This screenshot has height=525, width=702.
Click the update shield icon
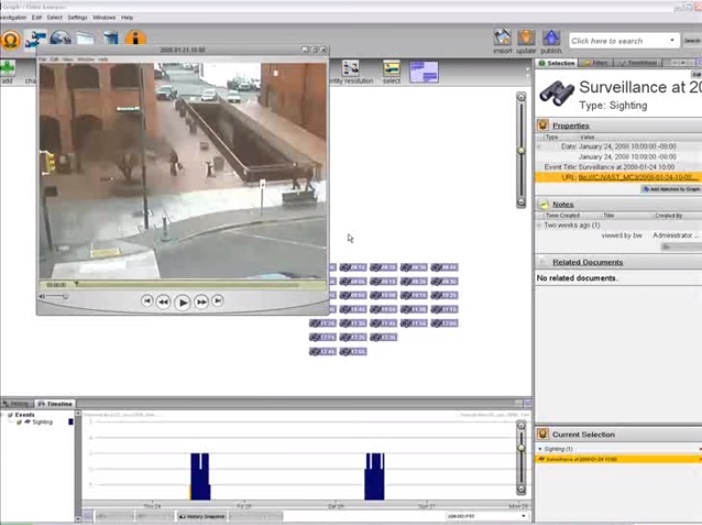(x=526, y=38)
